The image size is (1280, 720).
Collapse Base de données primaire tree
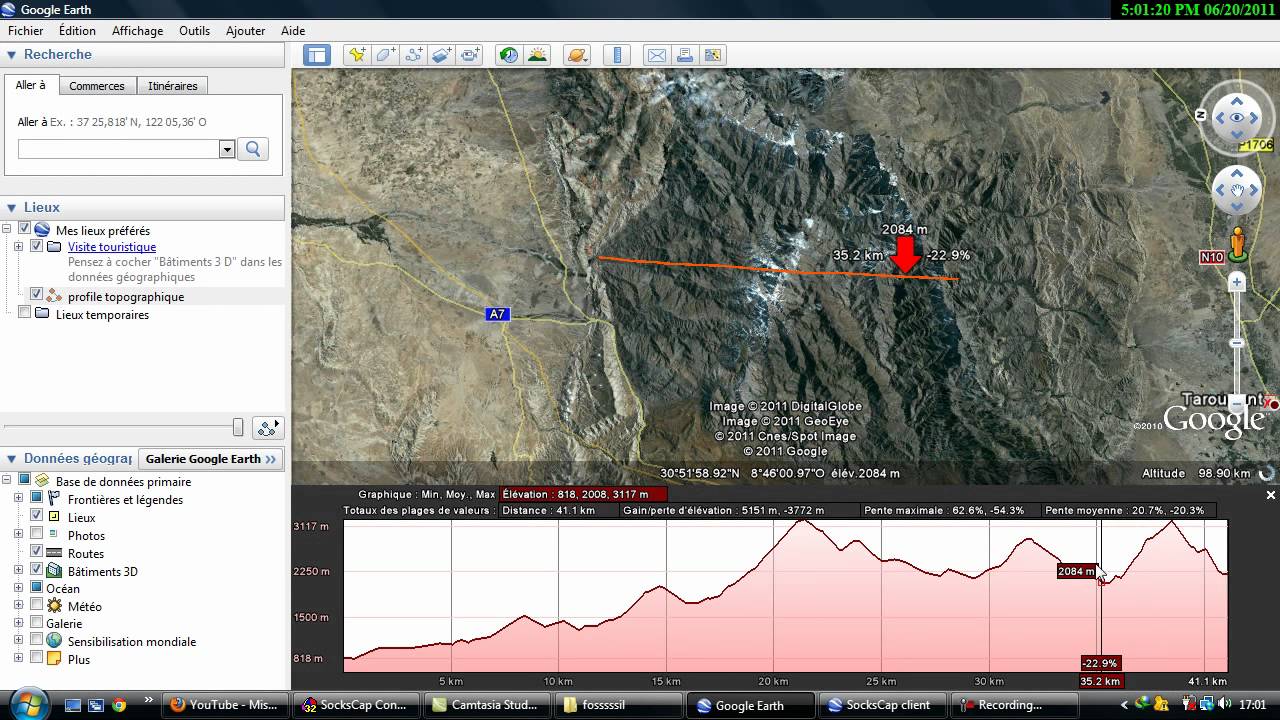6,480
